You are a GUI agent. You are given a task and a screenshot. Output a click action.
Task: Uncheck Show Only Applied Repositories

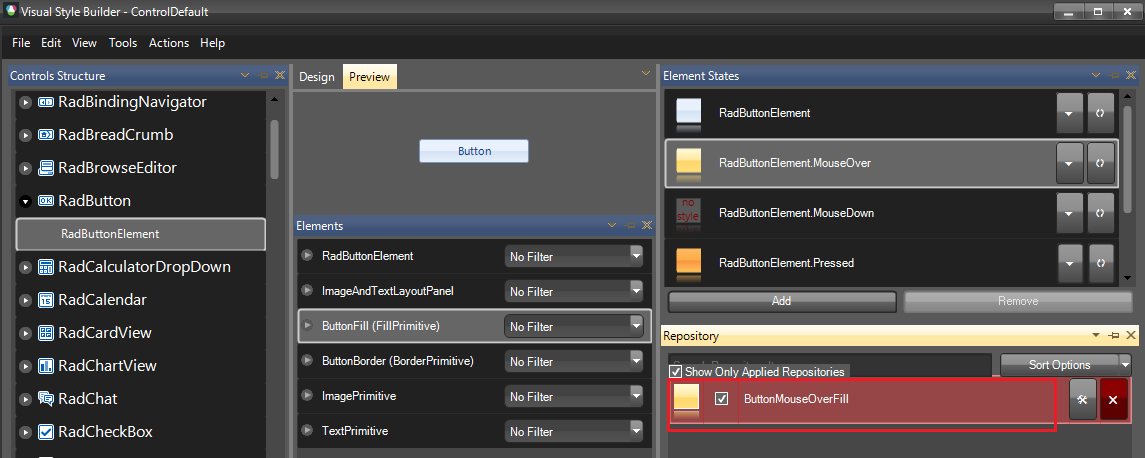pyautogui.click(x=675, y=372)
